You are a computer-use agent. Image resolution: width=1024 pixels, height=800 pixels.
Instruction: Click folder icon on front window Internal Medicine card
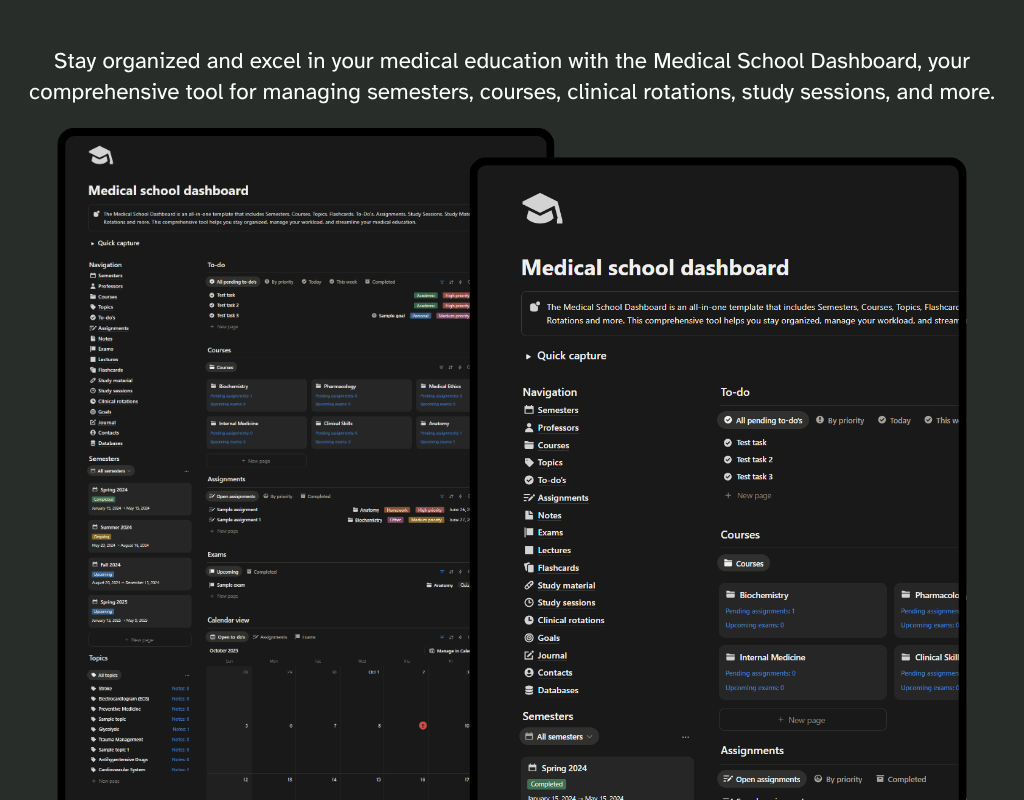click(x=731, y=657)
